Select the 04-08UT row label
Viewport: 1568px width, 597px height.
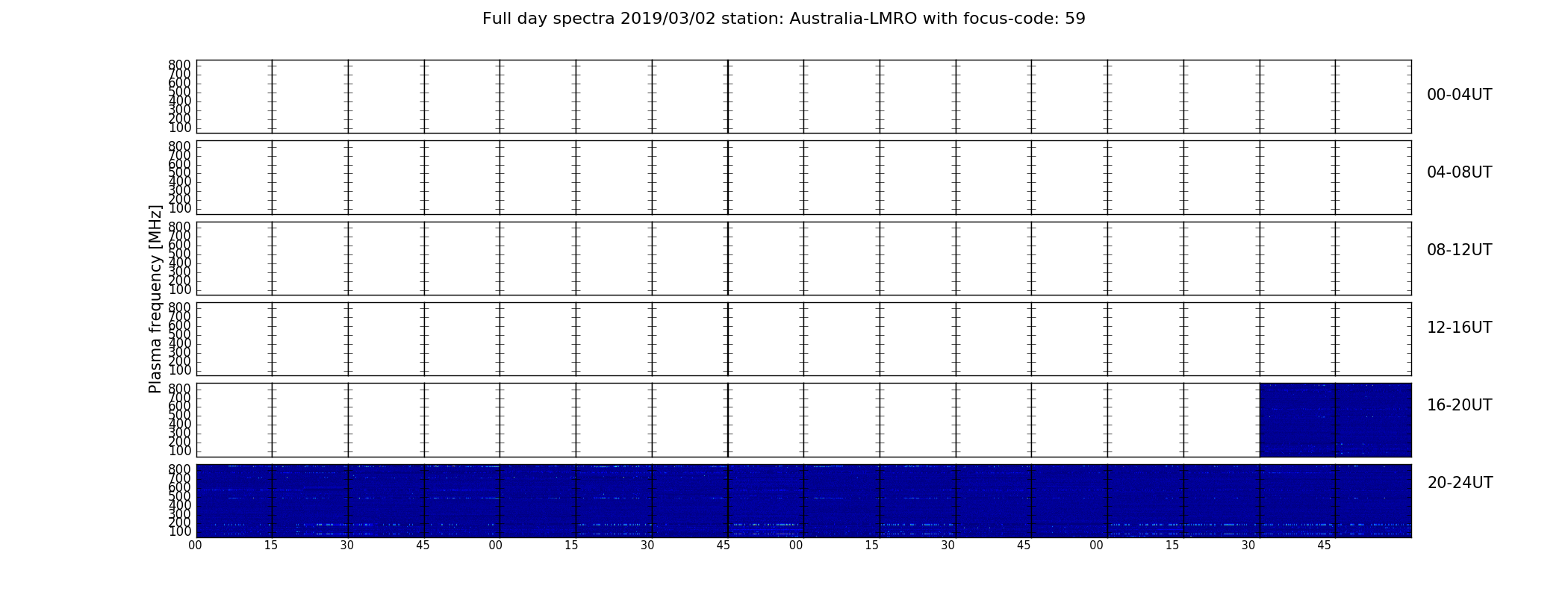coord(1459,172)
